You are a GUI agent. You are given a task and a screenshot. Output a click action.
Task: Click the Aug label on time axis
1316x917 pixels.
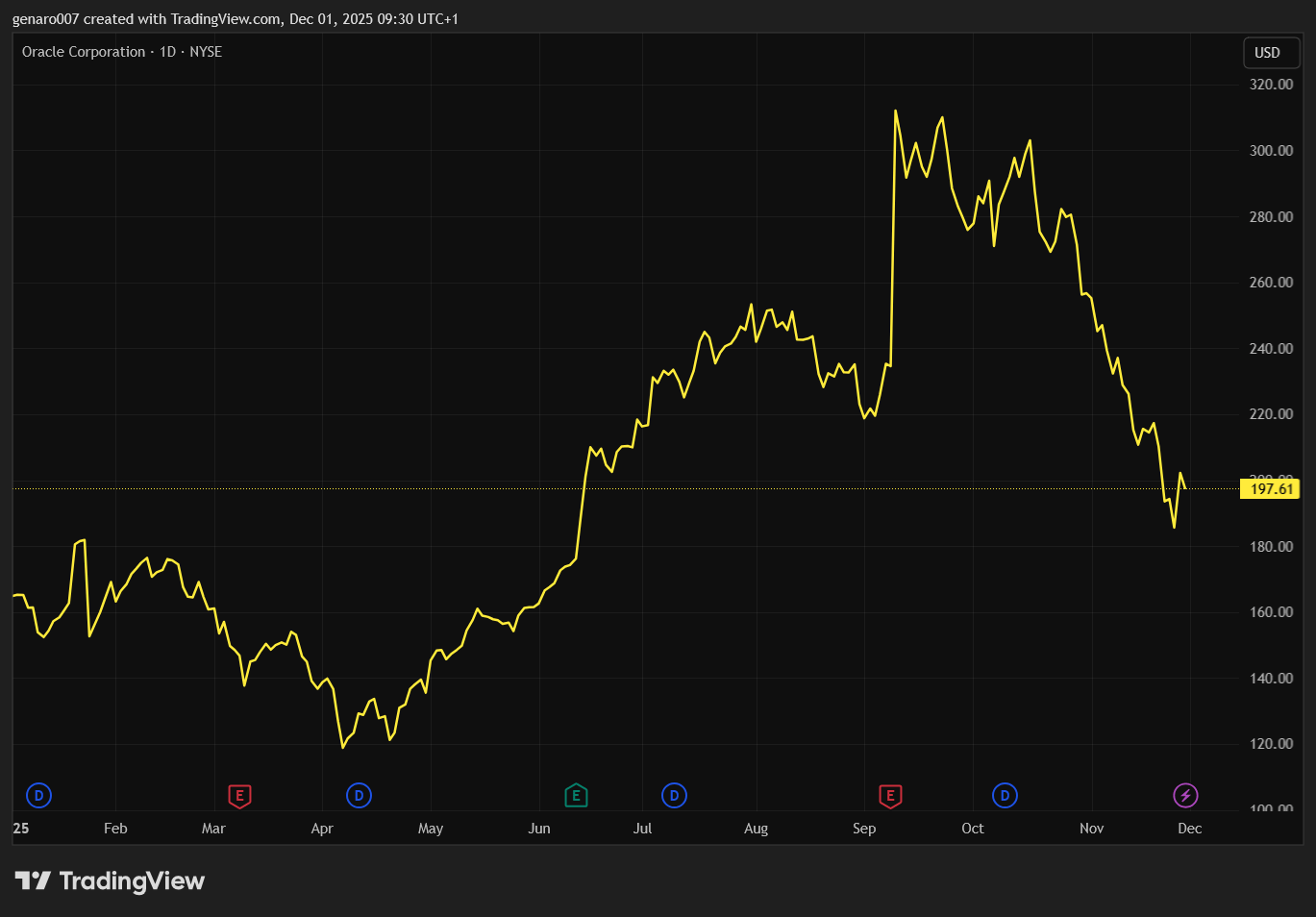(756, 829)
